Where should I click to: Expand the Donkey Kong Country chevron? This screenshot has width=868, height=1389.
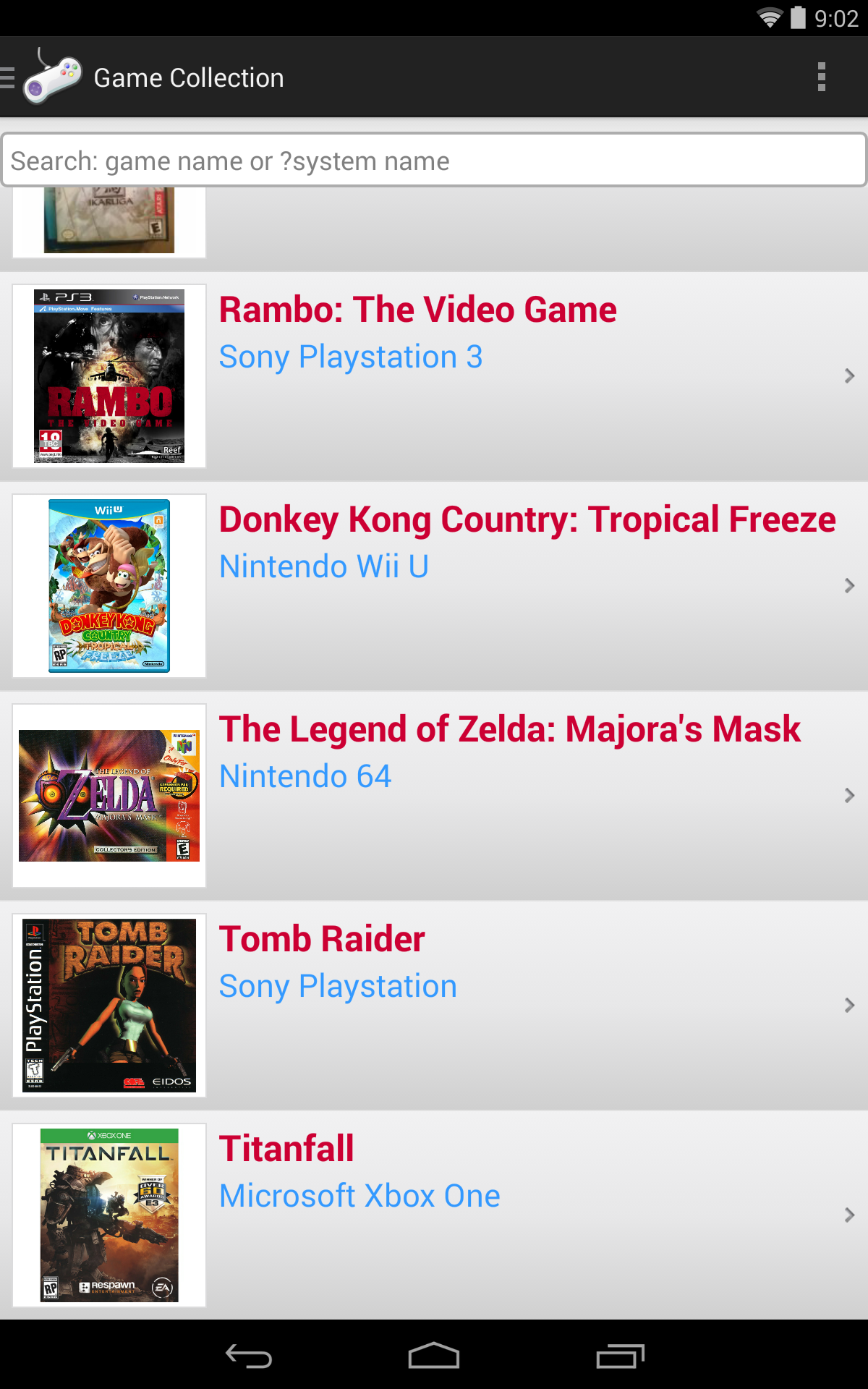point(849,586)
